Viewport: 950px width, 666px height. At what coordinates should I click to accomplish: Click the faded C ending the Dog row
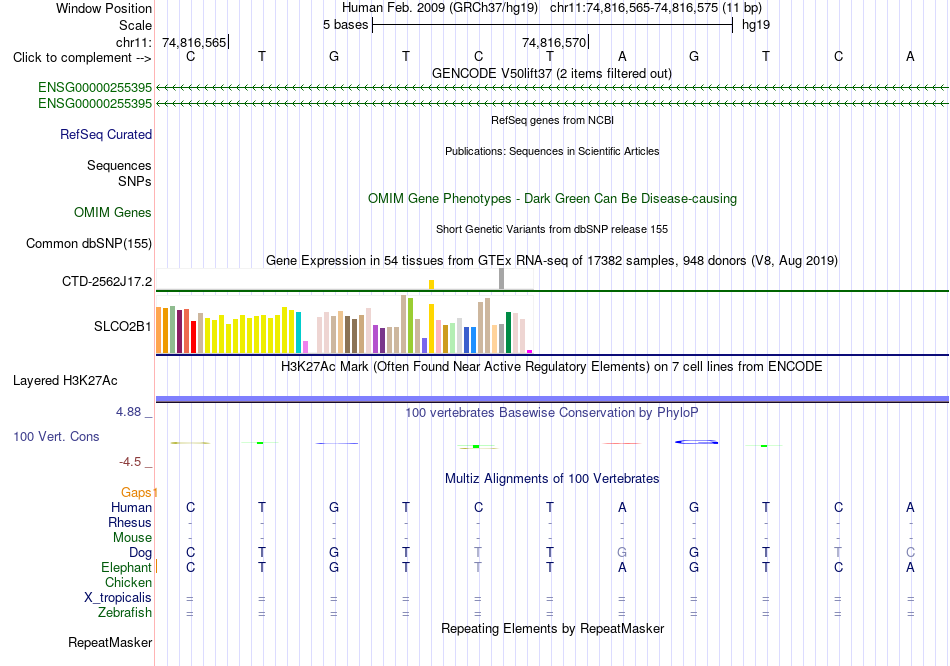click(x=910, y=553)
